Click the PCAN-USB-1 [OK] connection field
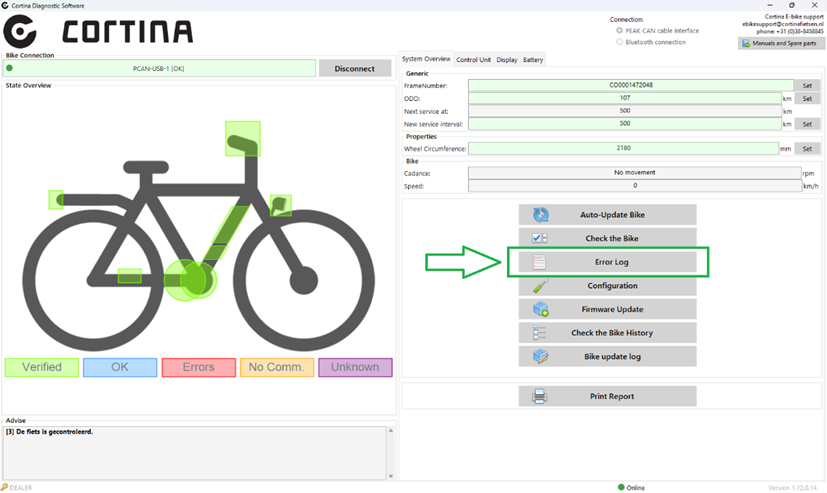827x493 pixels. (159, 68)
